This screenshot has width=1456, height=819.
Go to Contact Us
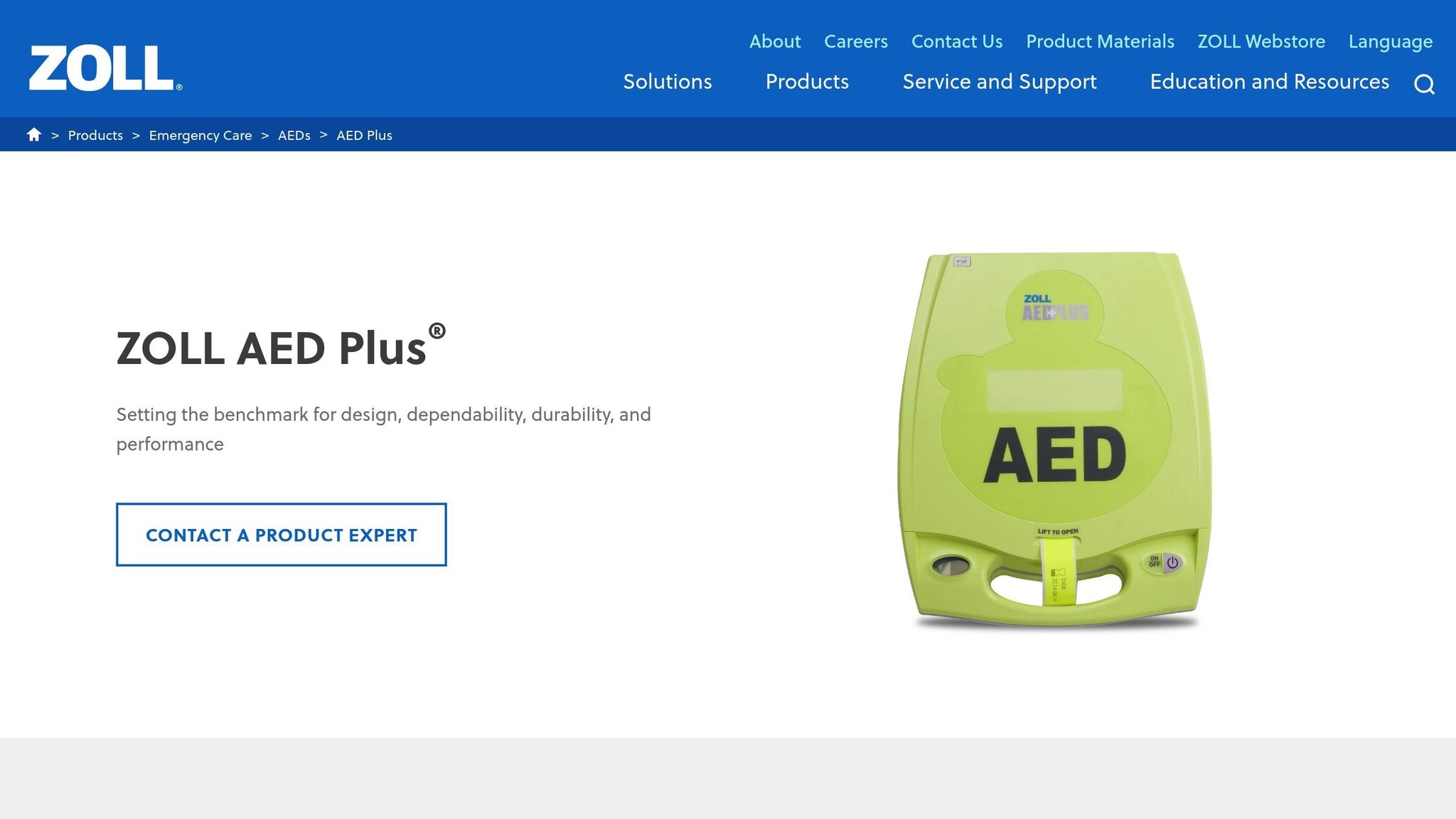point(957,41)
